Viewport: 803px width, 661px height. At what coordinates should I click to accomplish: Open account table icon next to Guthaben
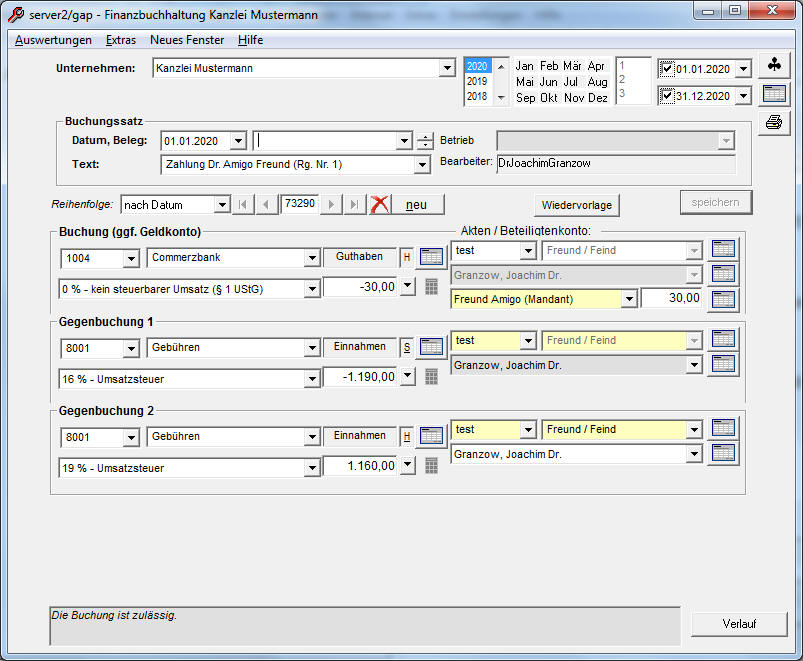pos(431,257)
